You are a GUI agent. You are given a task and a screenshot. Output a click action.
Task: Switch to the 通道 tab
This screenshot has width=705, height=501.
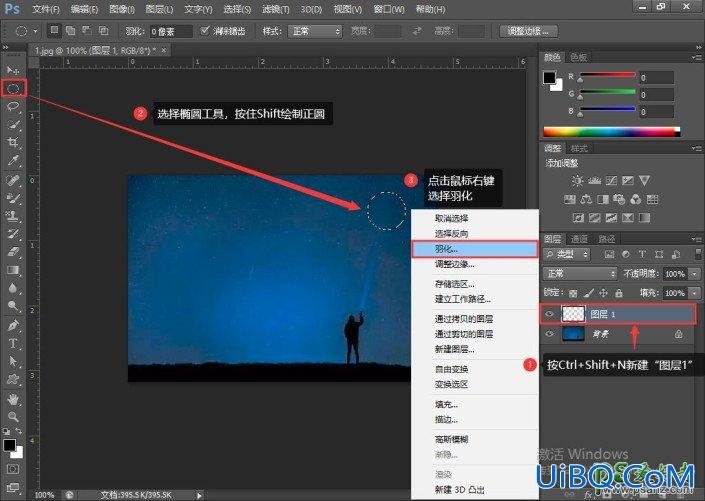pos(579,239)
